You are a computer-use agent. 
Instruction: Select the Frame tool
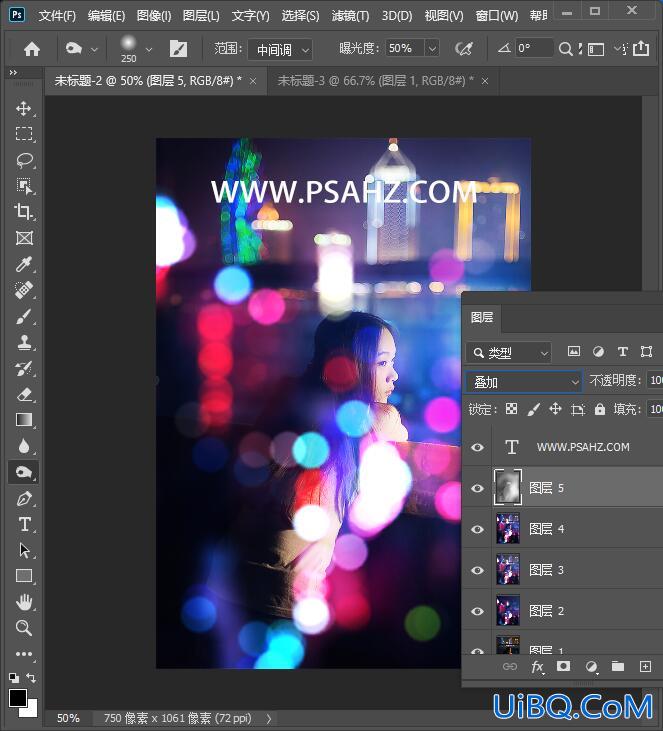24,238
